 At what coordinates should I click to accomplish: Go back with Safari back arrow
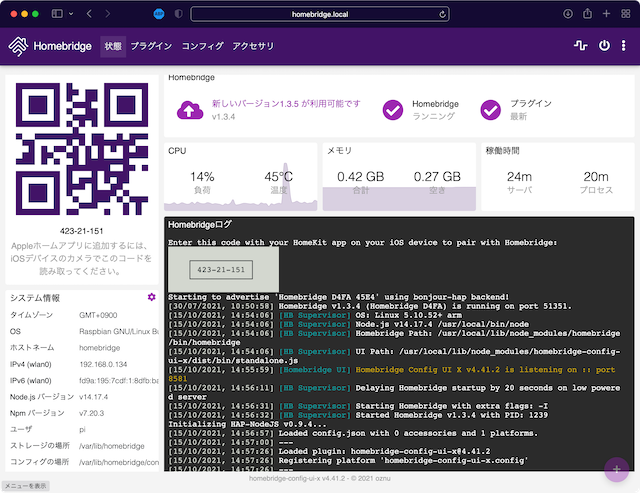(89, 14)
